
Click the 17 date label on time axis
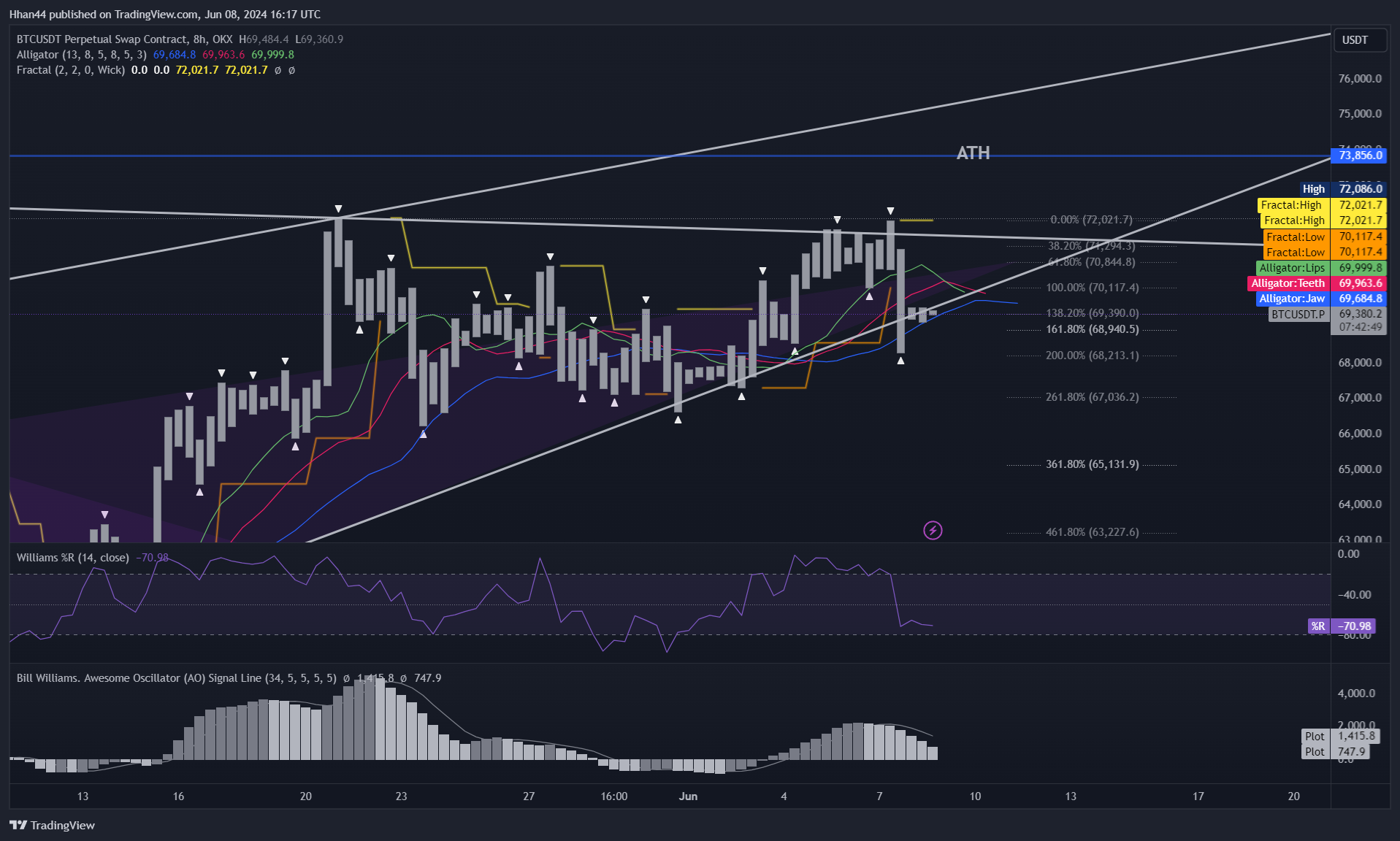pyautogui.click(x=1198, y=796)
